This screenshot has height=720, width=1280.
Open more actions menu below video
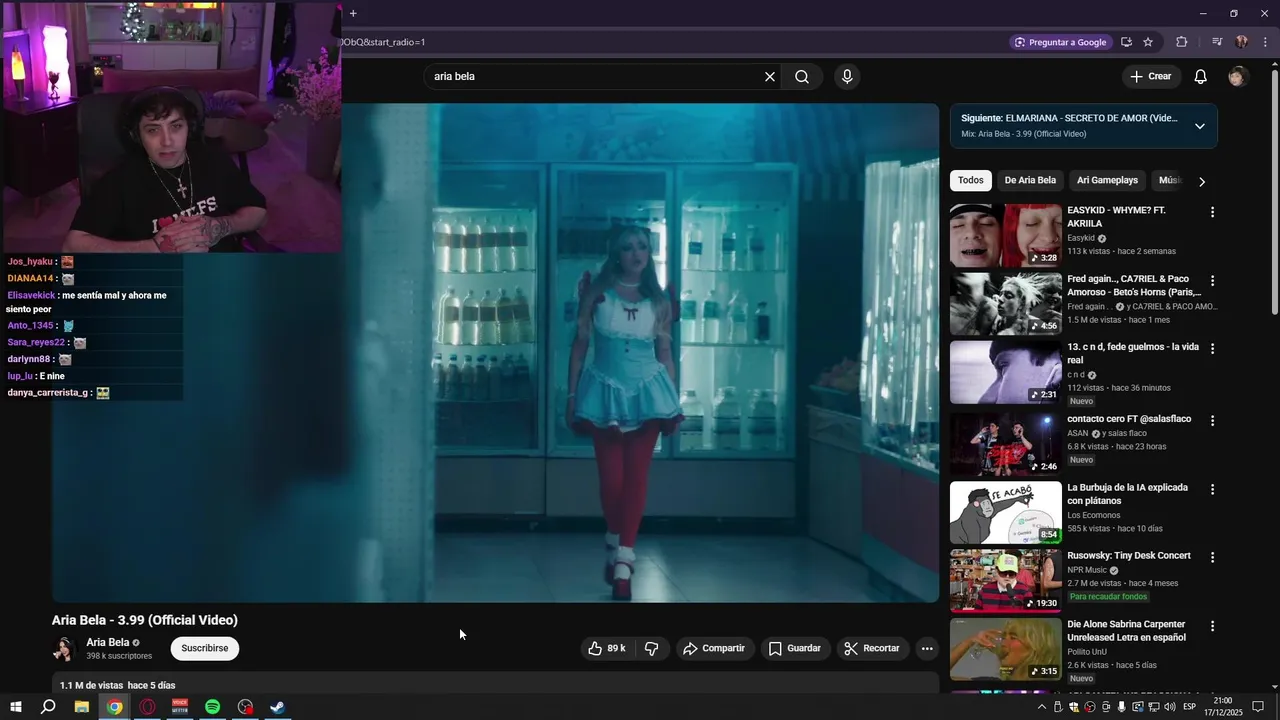(927, 649)
